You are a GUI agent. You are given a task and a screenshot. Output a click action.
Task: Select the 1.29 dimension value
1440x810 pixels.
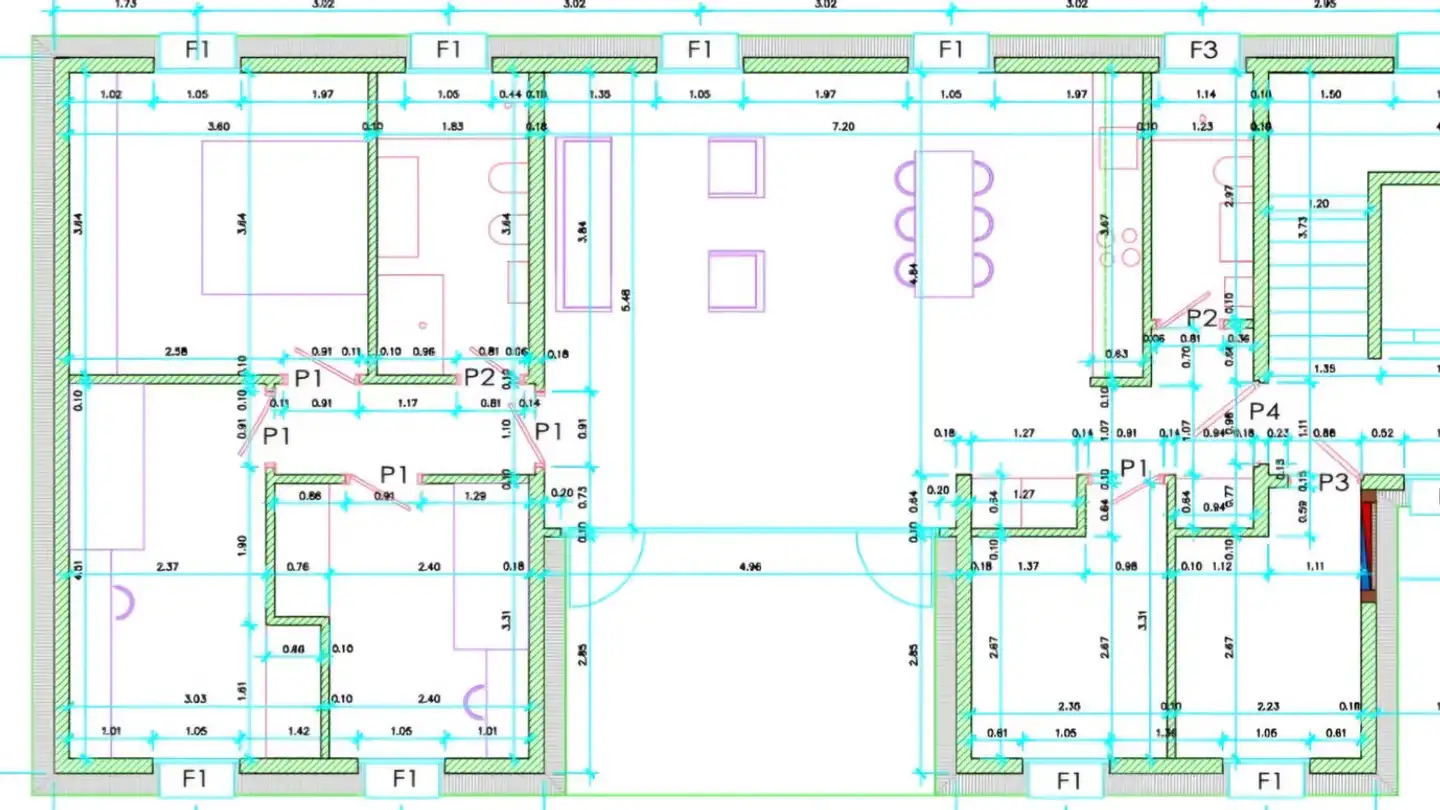[475, 496]
